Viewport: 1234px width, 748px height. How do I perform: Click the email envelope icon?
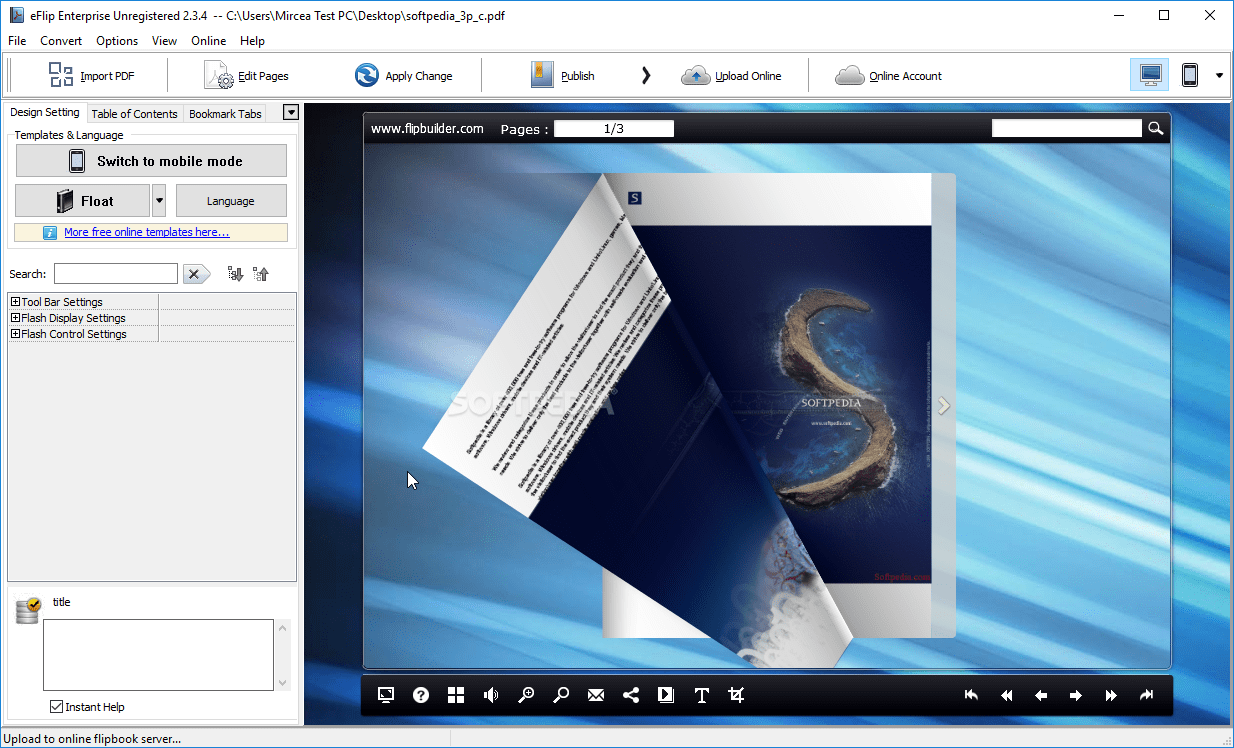(x=596, y=695)
